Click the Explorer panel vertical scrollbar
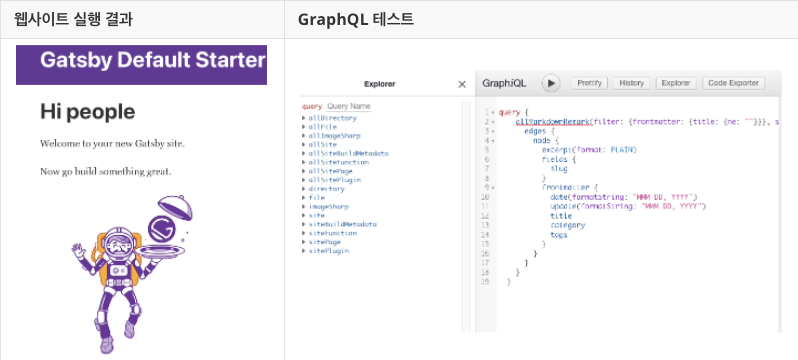The width and height of the screenshot is (798, 360). pyautogui.click(x=466, y=216)
